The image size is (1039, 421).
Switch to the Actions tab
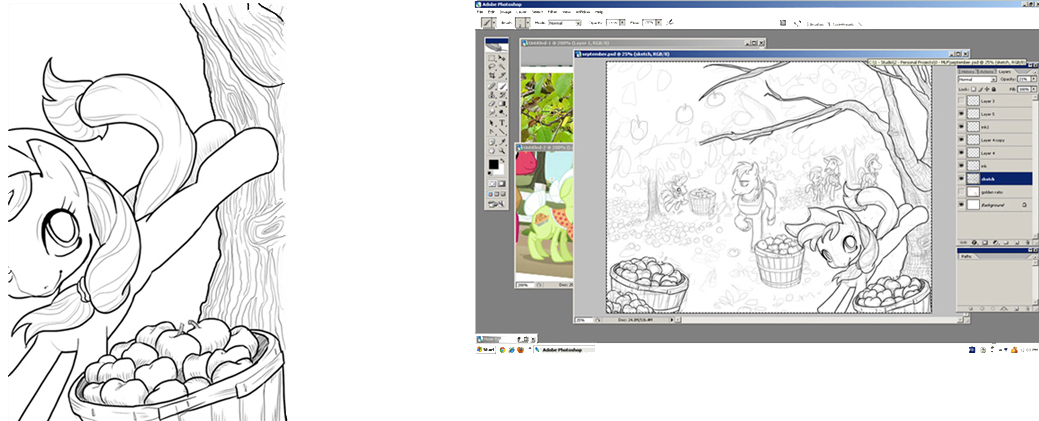click(987, 72)
